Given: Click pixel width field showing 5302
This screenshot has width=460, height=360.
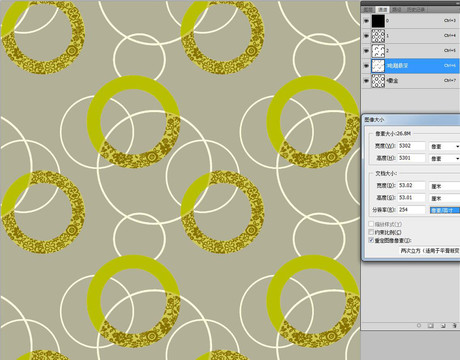Looking at the screenshot, I should click(411, 146).
